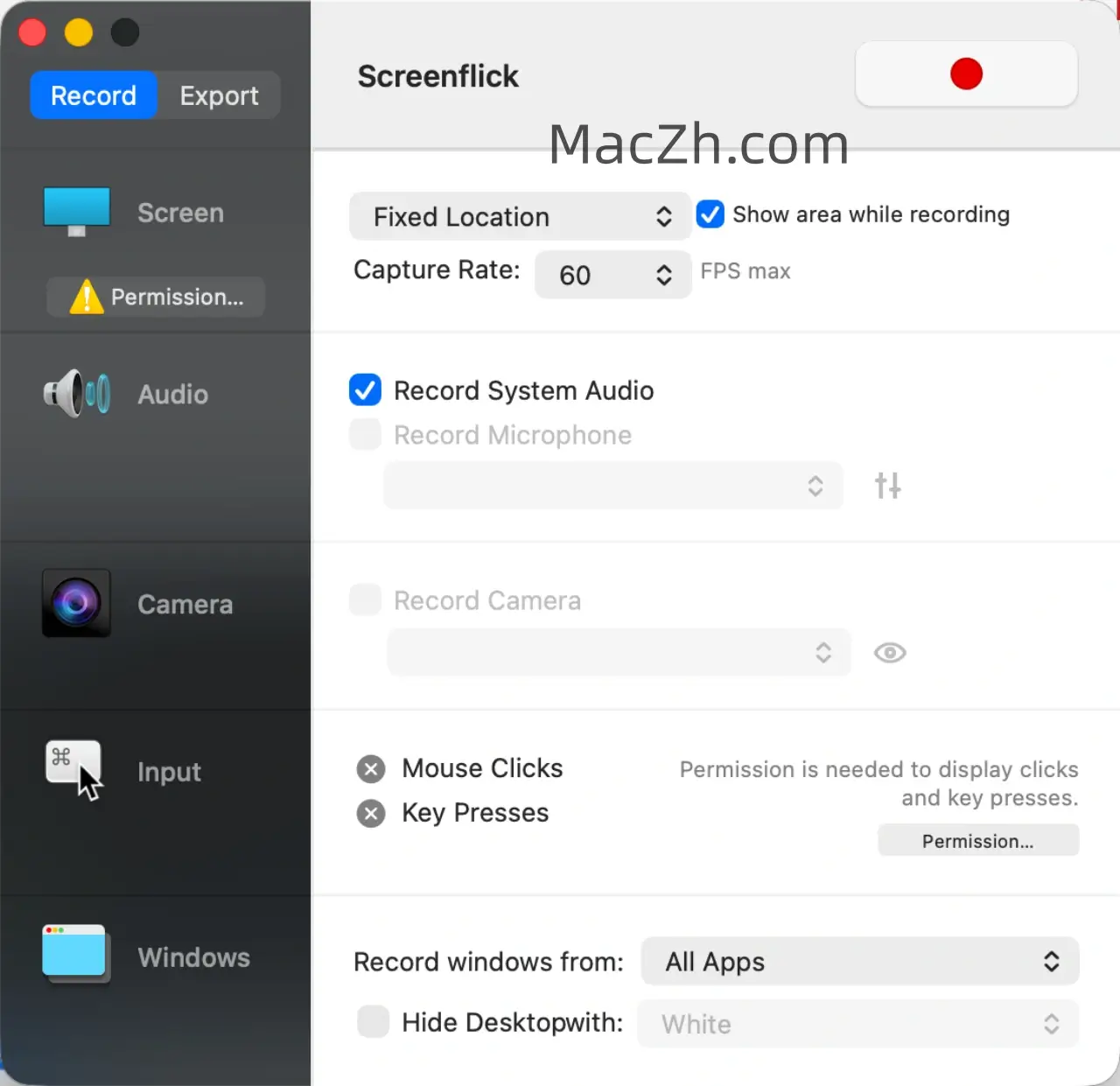The width and height of the screenshot is (1120, 1086).
Task: Click the Windows icon in sidebar
Action: [74, 954]
